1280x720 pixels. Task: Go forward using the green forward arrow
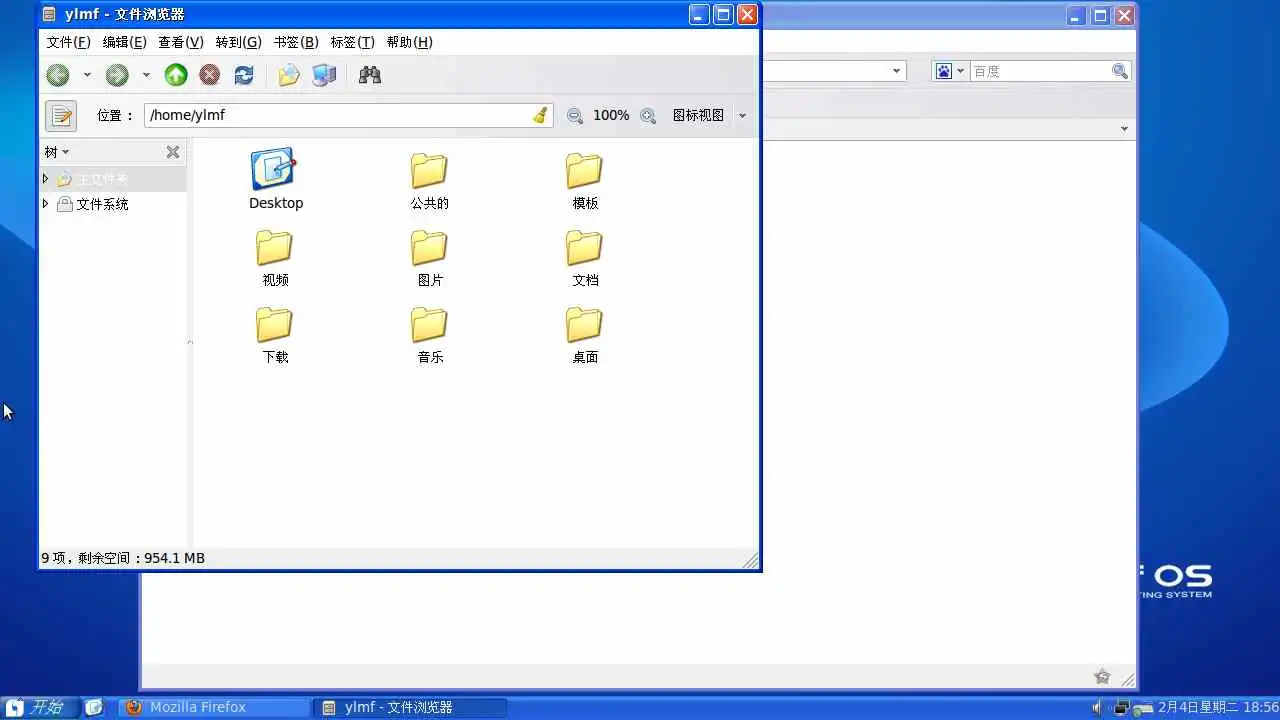point(117,75)
